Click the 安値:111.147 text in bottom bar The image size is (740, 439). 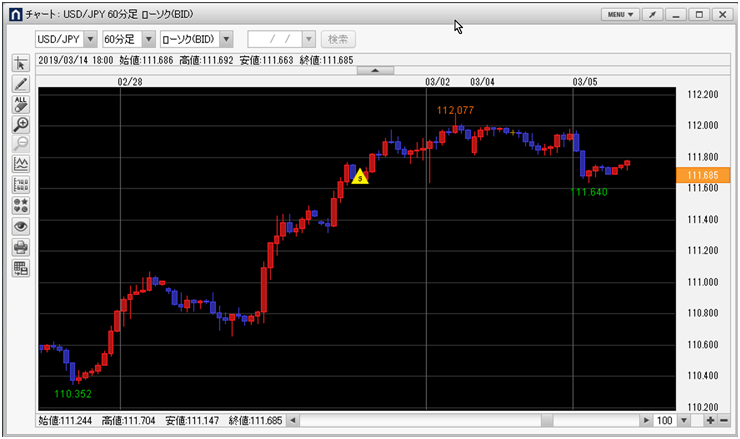[192, 421]
